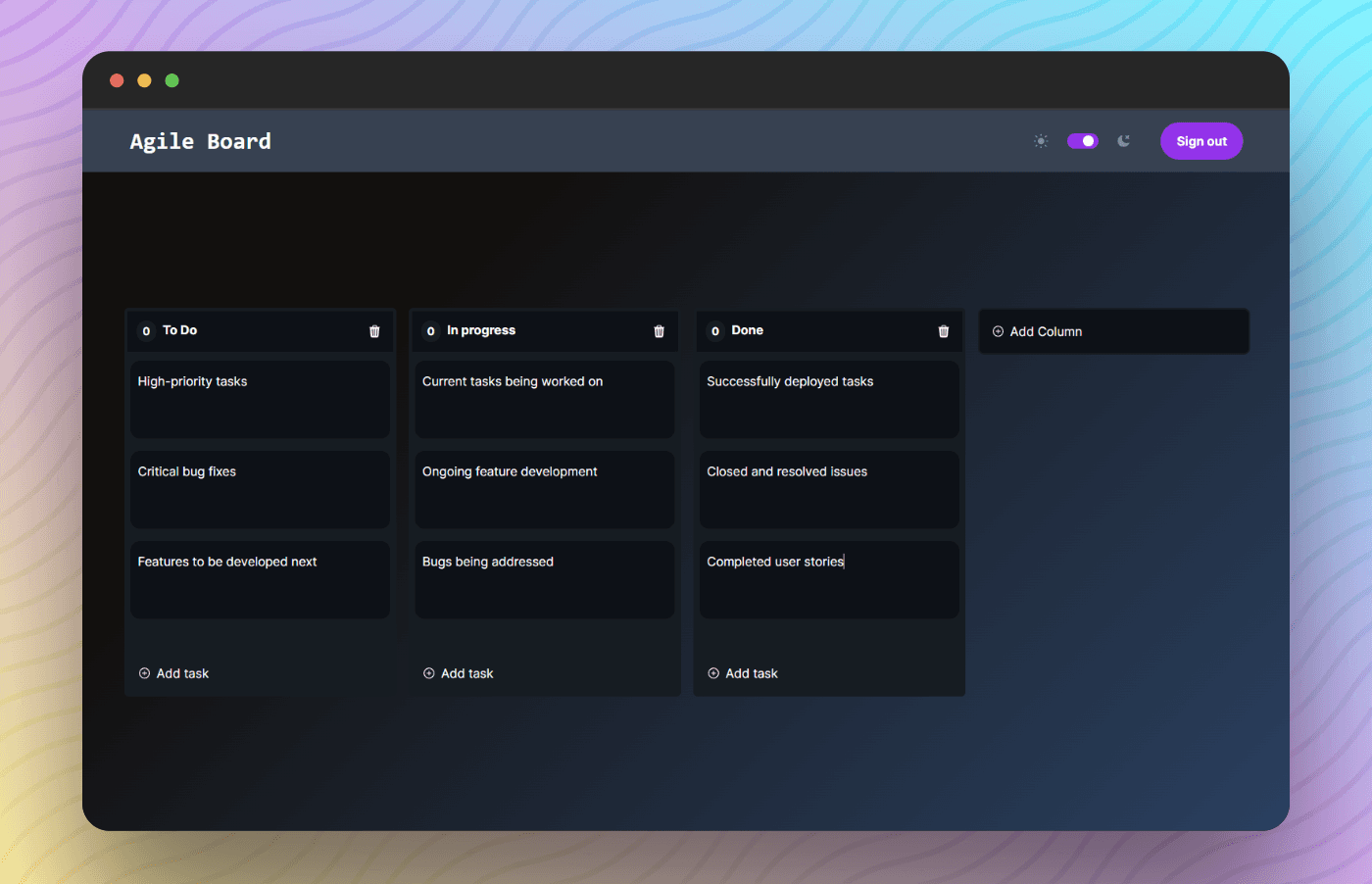Click the Agile Board heading
This screenshot has width=1372, height=884.
[200, 141]
